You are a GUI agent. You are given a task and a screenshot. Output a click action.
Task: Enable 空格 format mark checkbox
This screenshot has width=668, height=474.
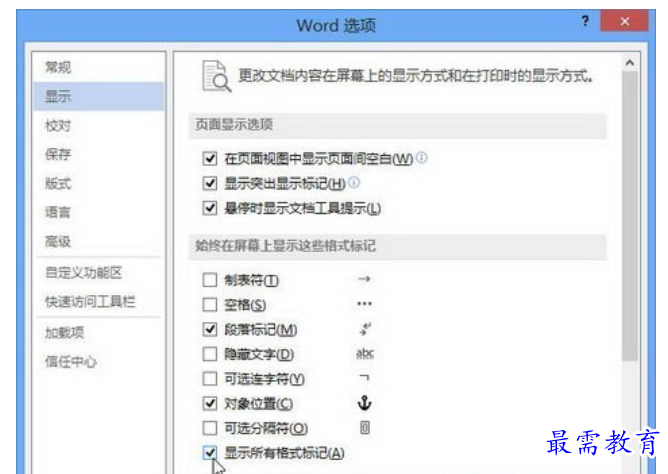tap(210, 305)
